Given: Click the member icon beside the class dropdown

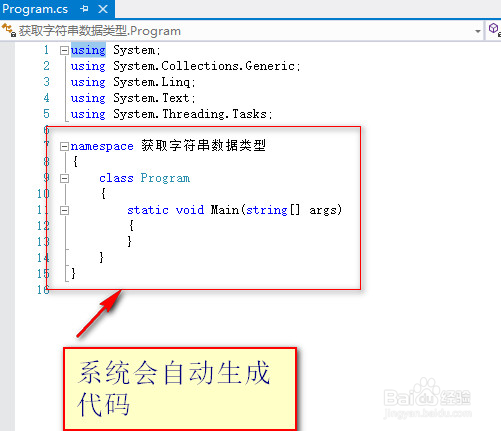Looking at the screenshot, I should (494, 30).
